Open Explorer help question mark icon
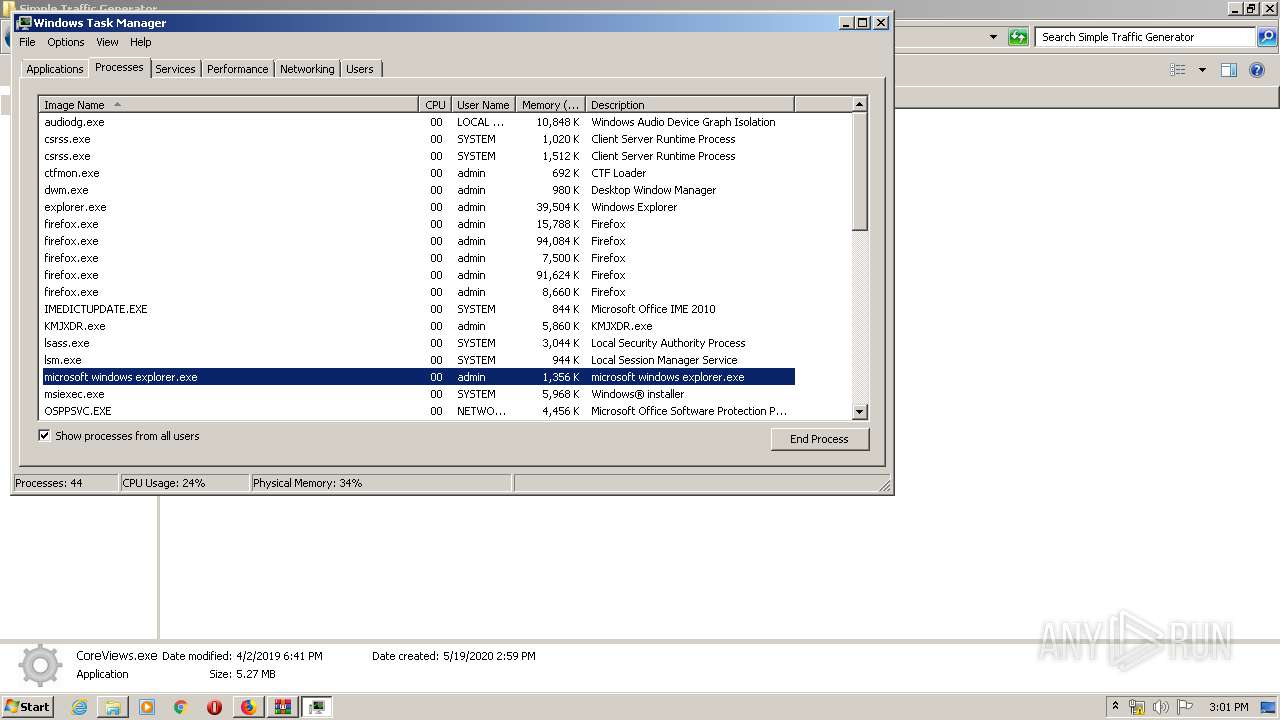This screenshot has width=1280, height=720. tap(1258, 70)
